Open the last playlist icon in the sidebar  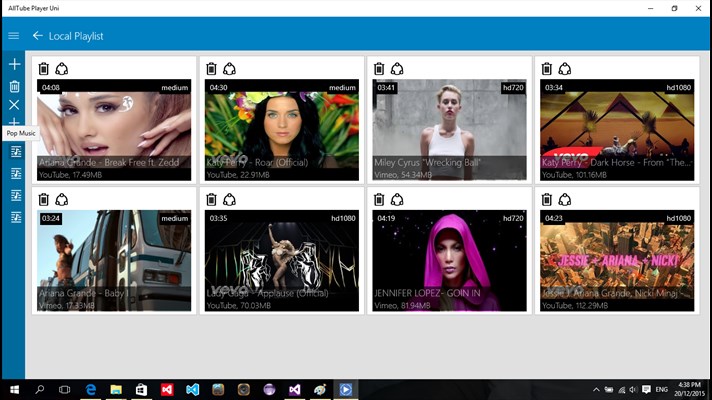tap(16, 217)
